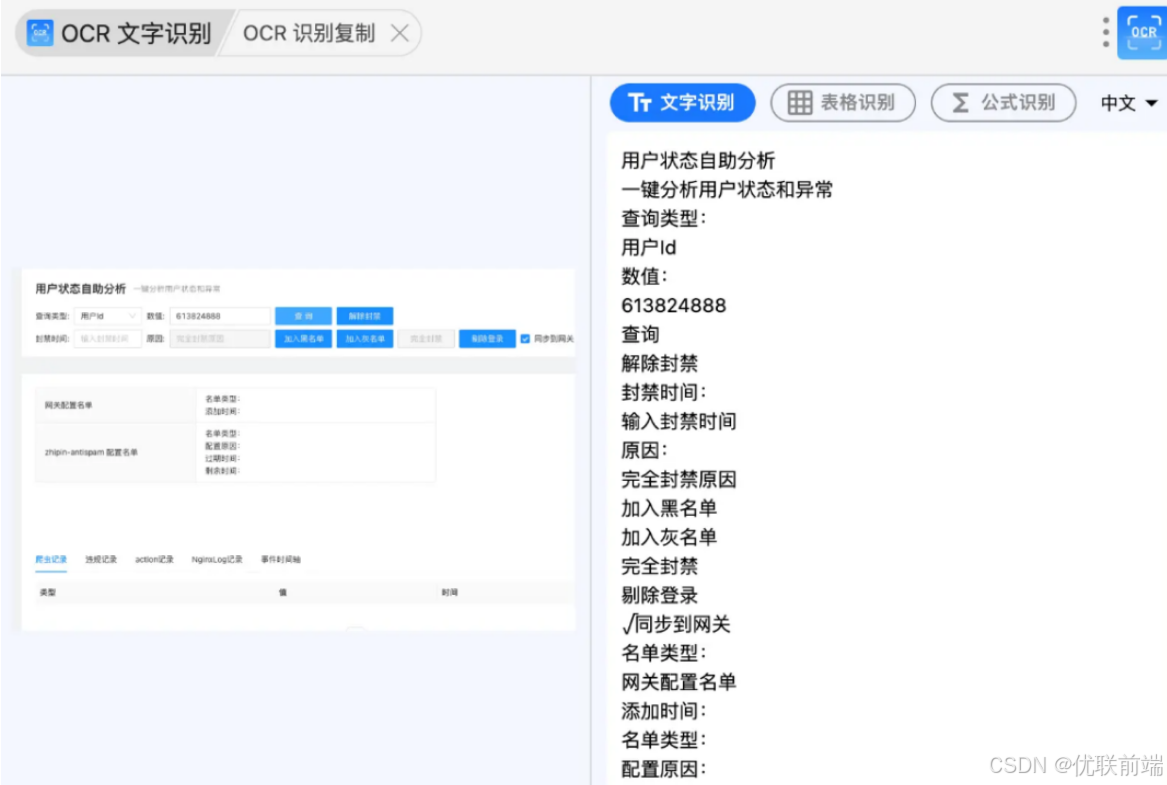Click the result line √同步到网关
The width and height of the screenshot is (1167, 785).
(x=676, y=624)
